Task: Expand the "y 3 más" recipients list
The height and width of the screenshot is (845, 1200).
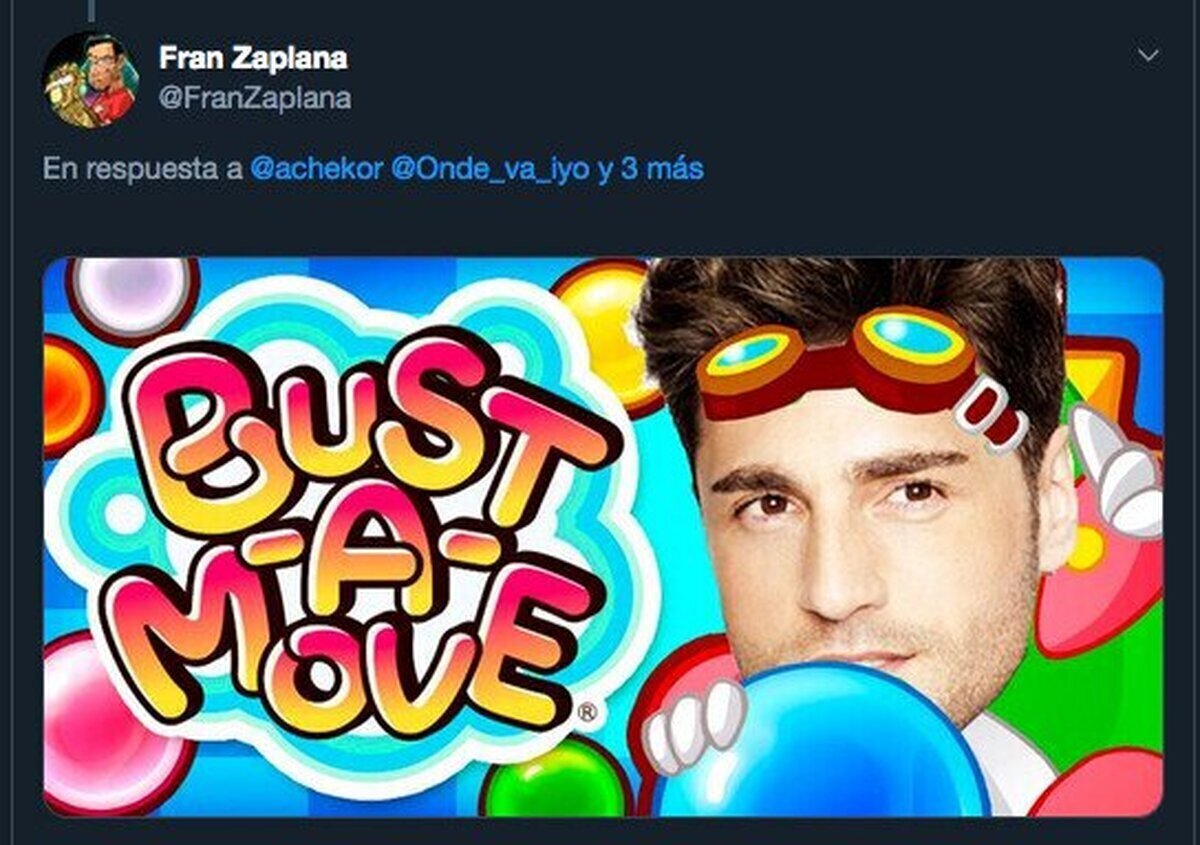Action: click(x=651, y=168)
